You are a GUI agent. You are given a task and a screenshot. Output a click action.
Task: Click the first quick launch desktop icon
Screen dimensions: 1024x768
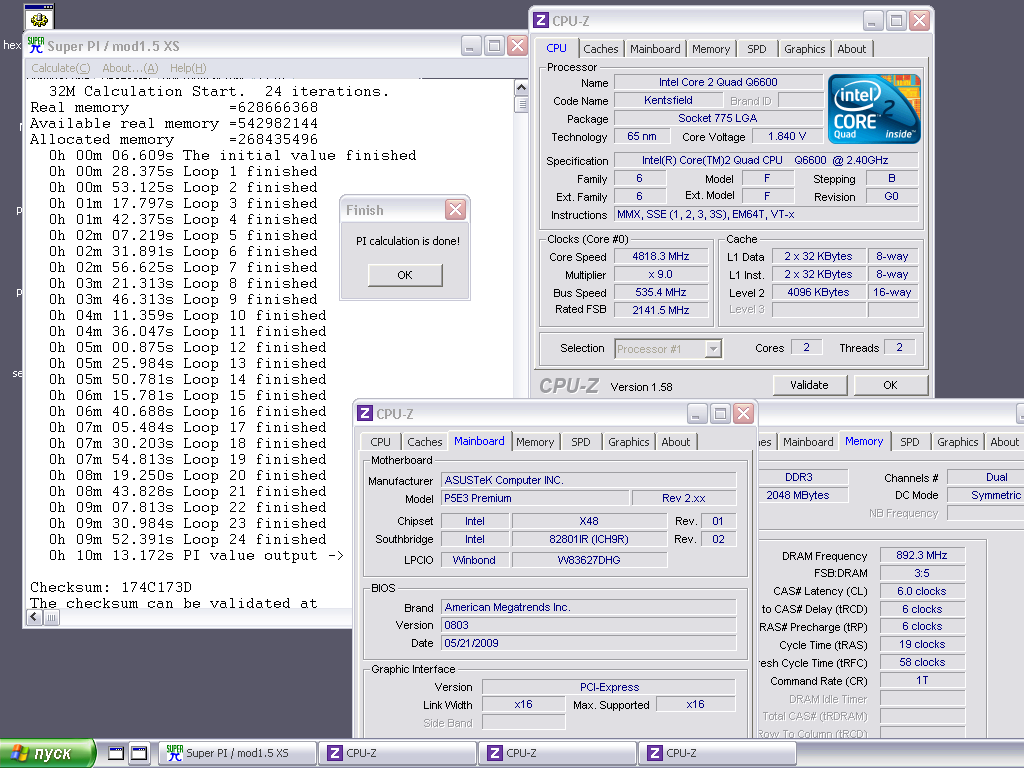(x=116, y=753)
